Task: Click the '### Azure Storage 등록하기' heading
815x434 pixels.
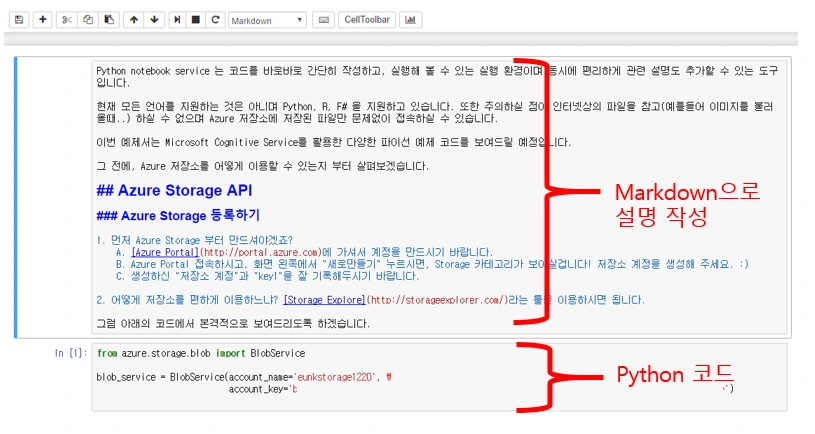Action: (x=178, y=215)
